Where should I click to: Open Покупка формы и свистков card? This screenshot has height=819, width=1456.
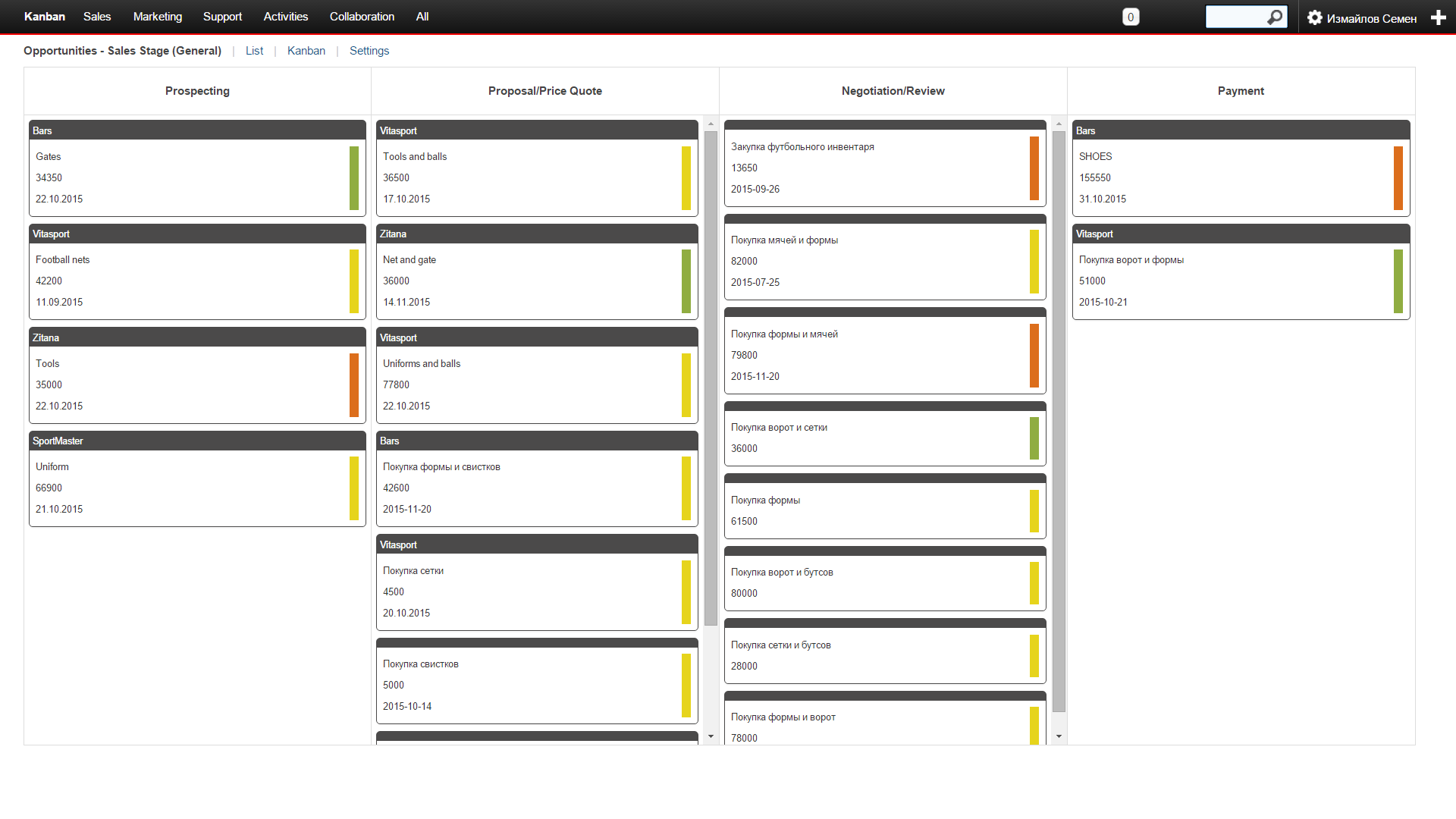(x=537, y=479)
